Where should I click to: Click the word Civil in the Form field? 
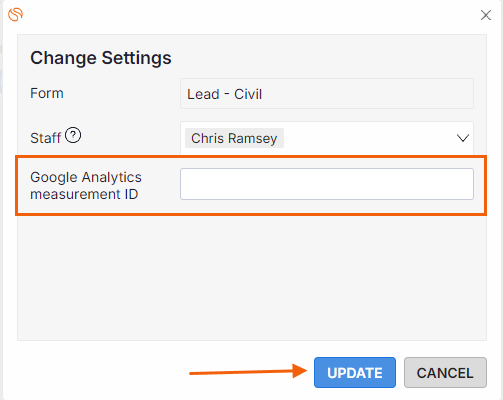pos(248,94)
